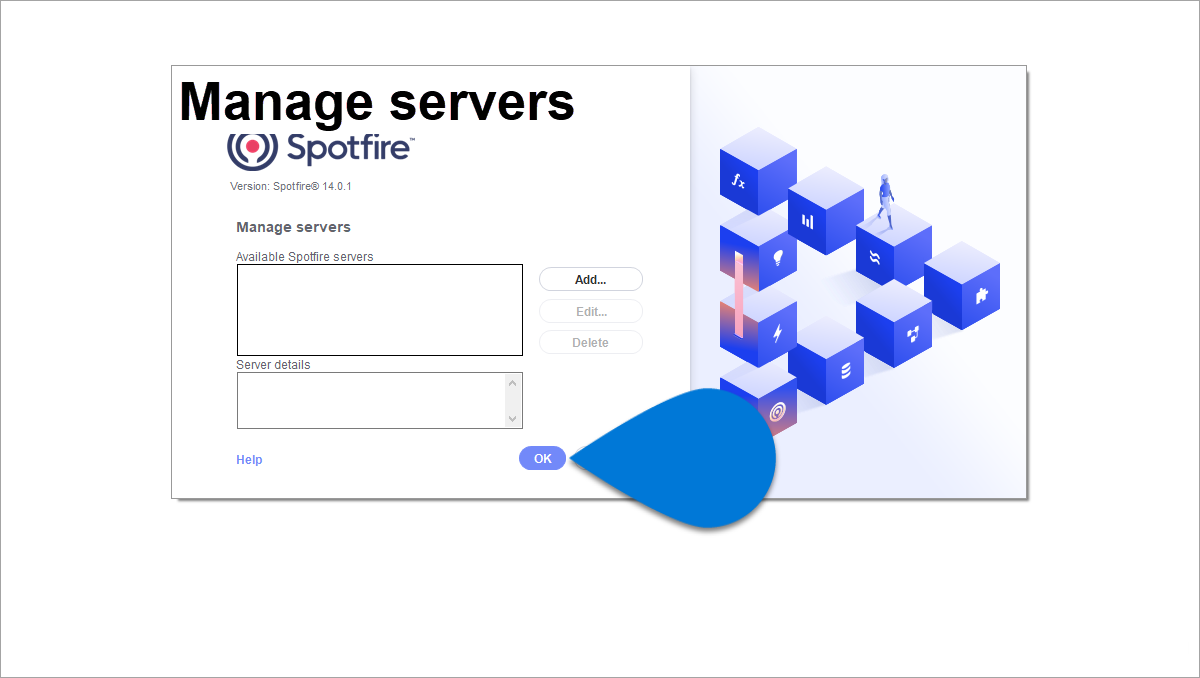Open the Help link
Image resolution: width=1200 pixels, height=678 pixels.
(249, 460)
